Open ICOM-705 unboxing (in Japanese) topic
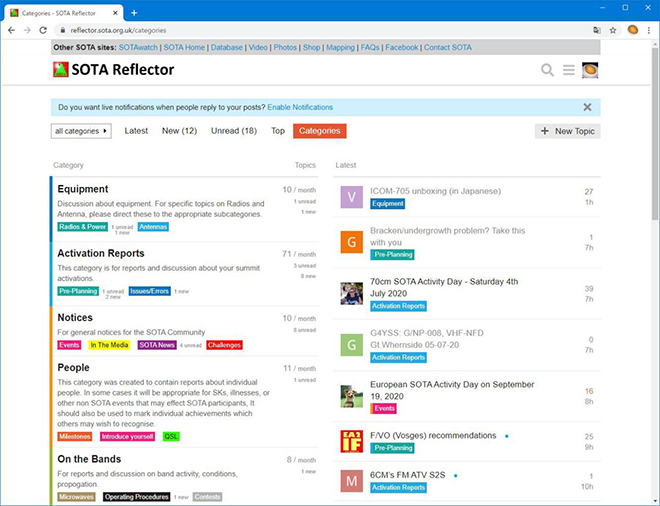Screen dimensions: 660x506 pyautogui.click(x=435, y=191)
